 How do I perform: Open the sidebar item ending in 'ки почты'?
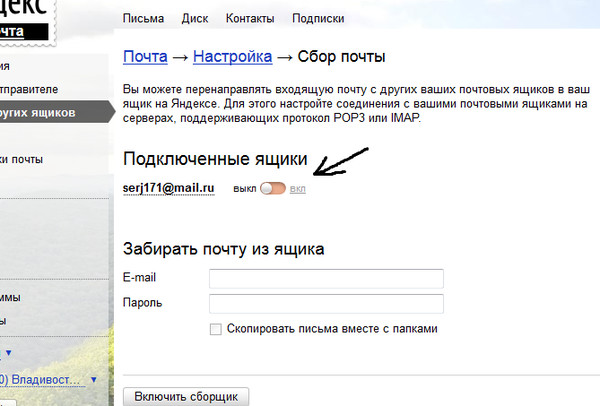[21, 159]
